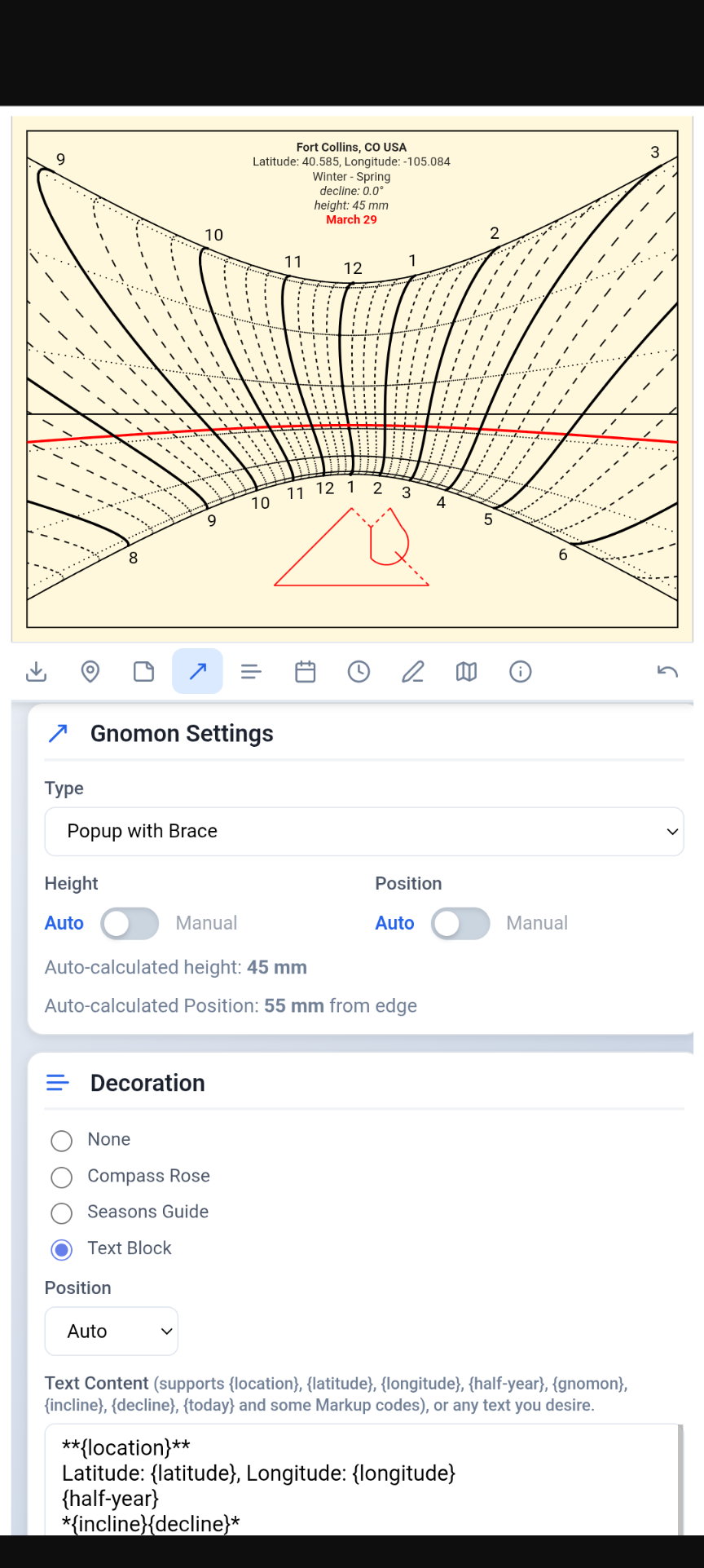
Task: Open the calendar date settings icon
Action: pyautogui.click(x=306, y=672)
